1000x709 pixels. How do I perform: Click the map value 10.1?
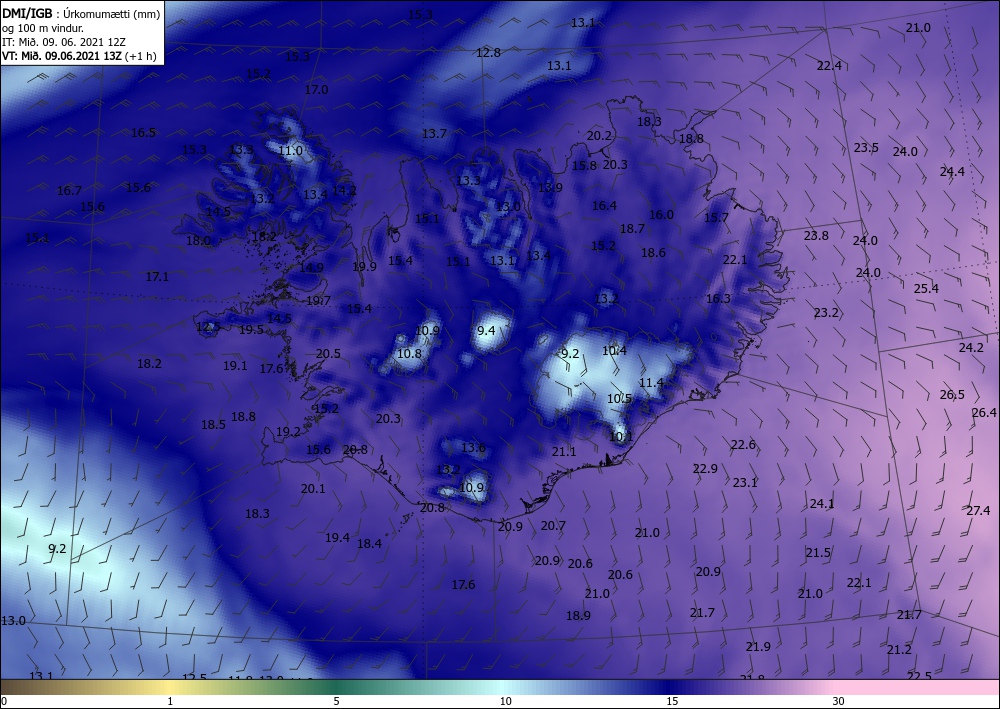pyautogui.click(x=621, y=437)
